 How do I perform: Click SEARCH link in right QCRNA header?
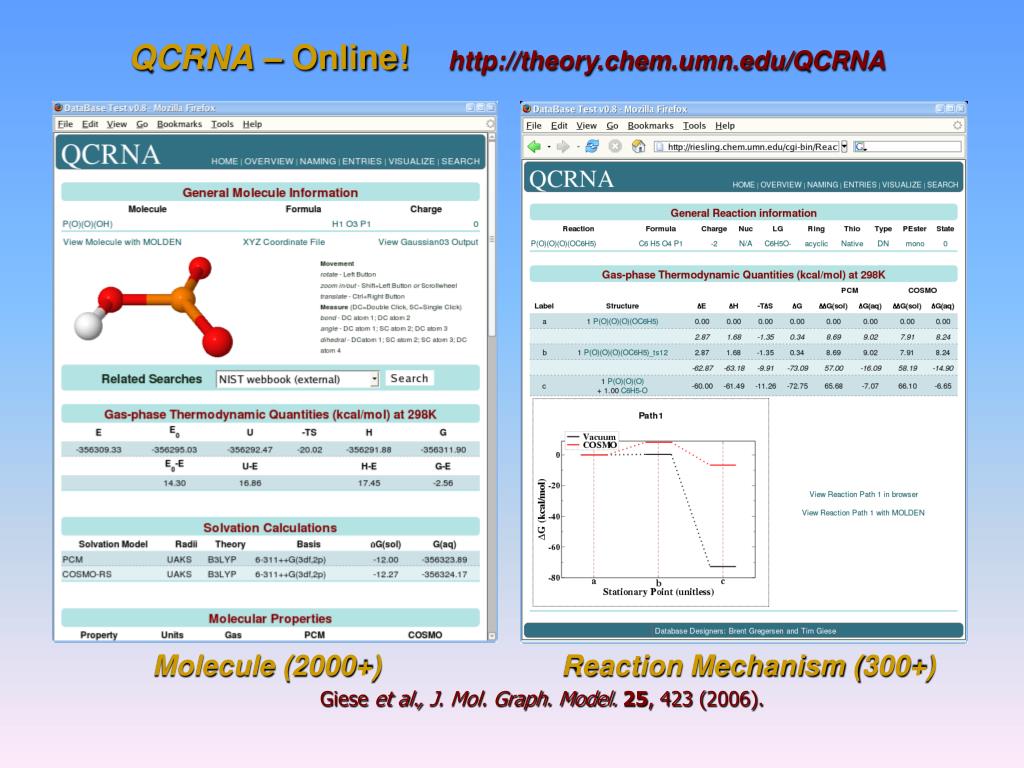[x=942, y=185]
